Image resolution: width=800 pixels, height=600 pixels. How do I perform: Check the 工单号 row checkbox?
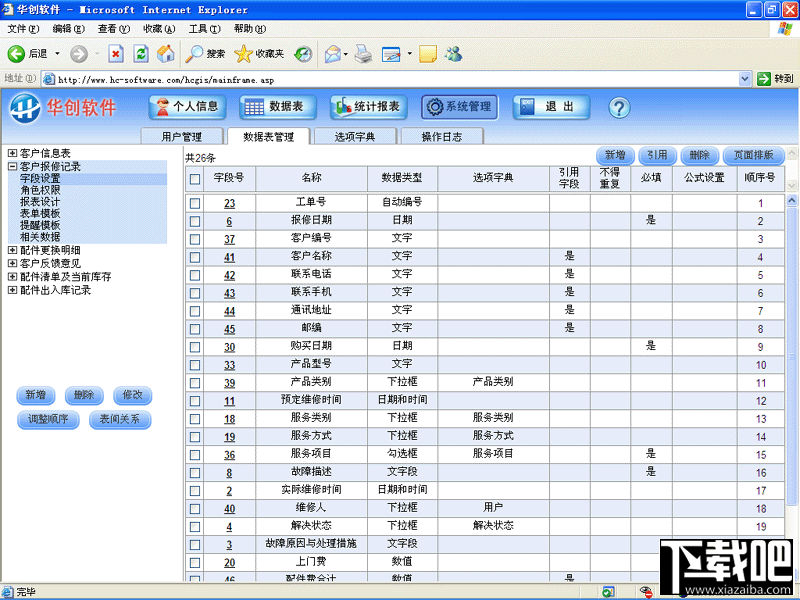click(x=195, y=203)
